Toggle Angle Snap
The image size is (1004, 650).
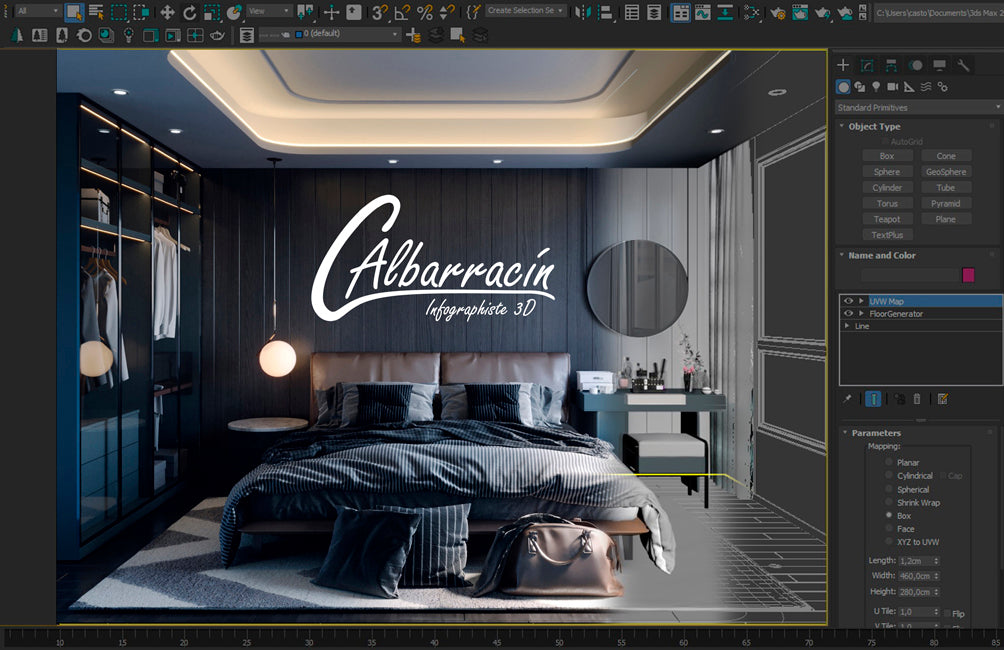click(x=402, y=12)
